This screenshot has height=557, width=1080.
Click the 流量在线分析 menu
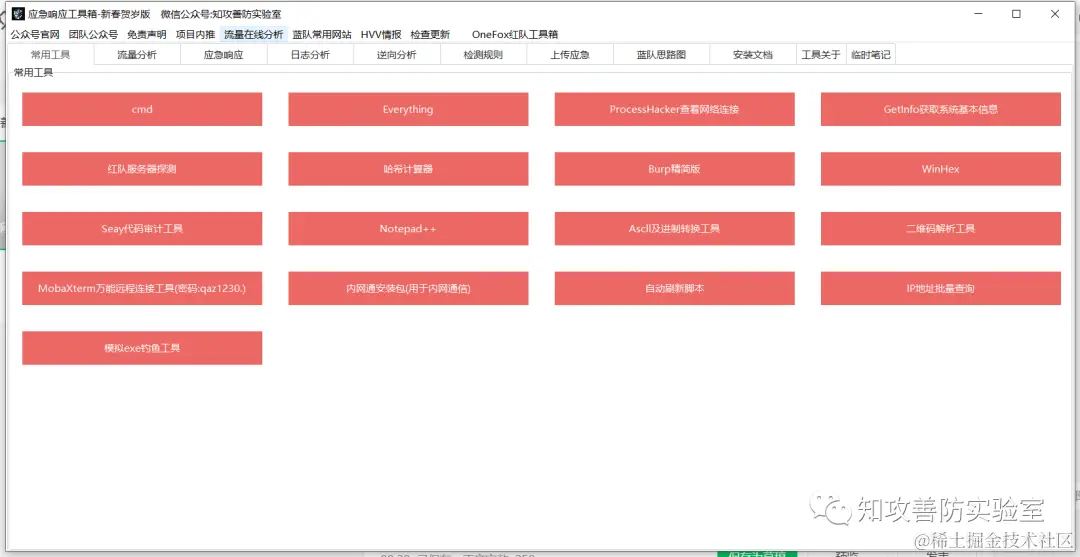253,34
